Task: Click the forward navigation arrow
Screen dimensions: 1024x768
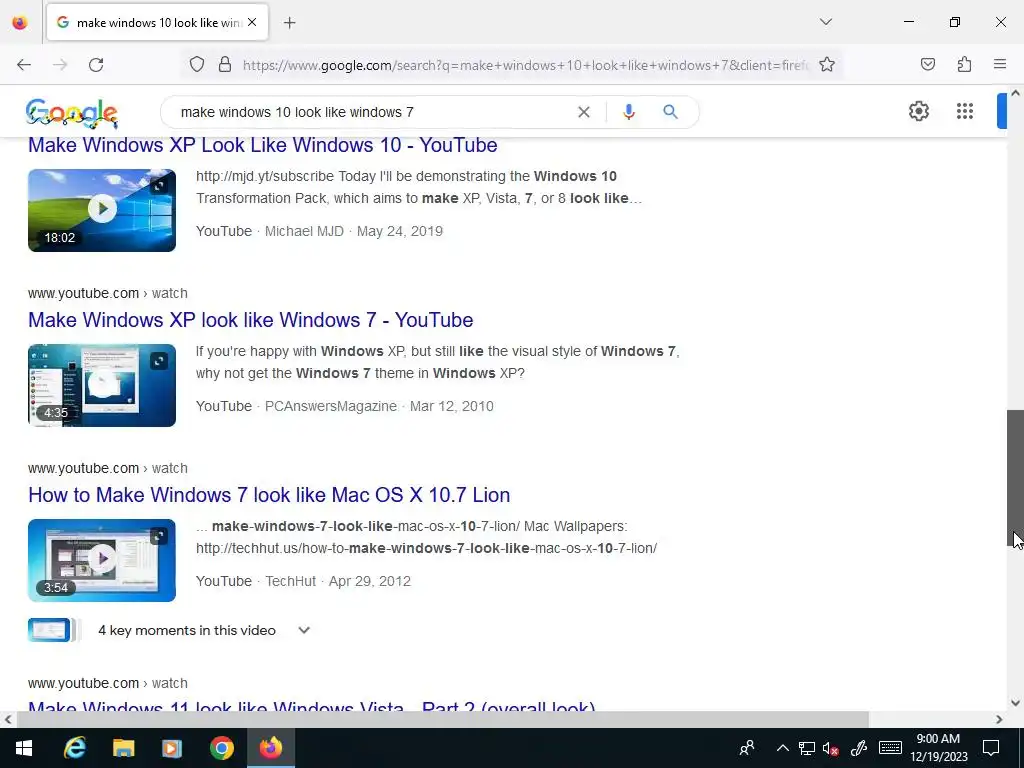Action: 60,65
